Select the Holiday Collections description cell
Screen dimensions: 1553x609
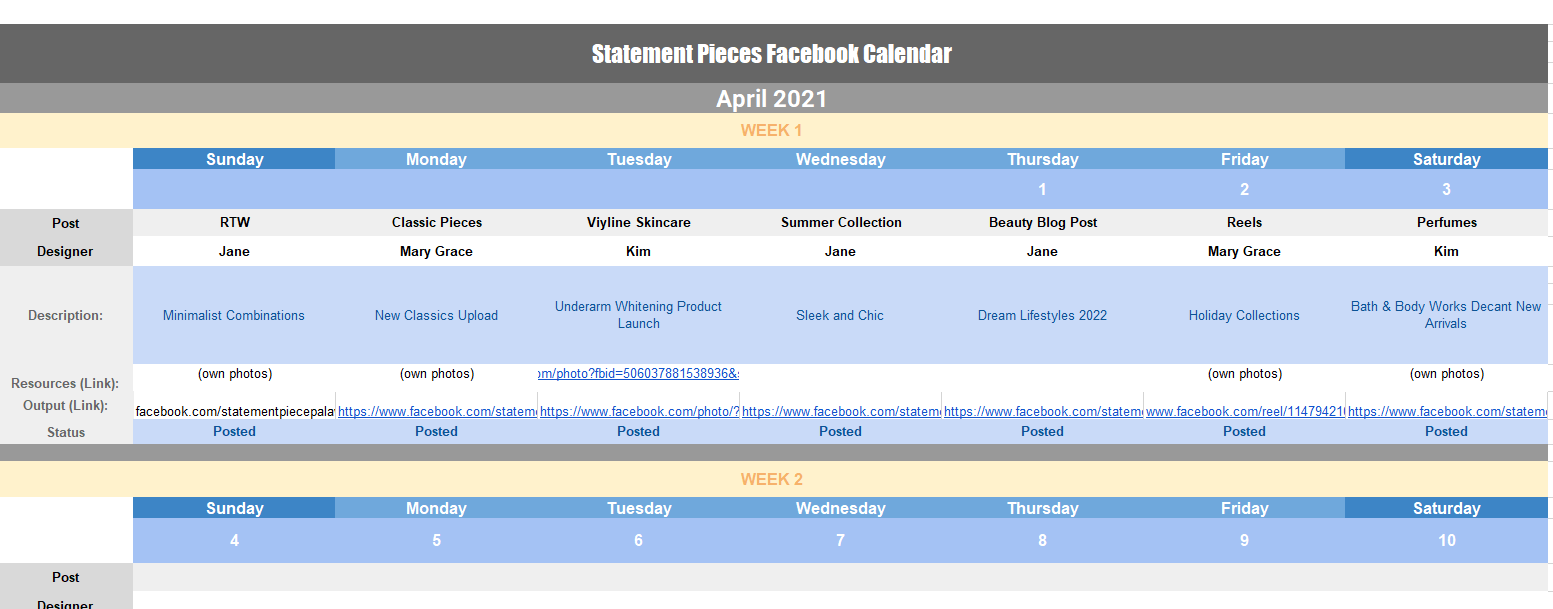point(1244,315)
